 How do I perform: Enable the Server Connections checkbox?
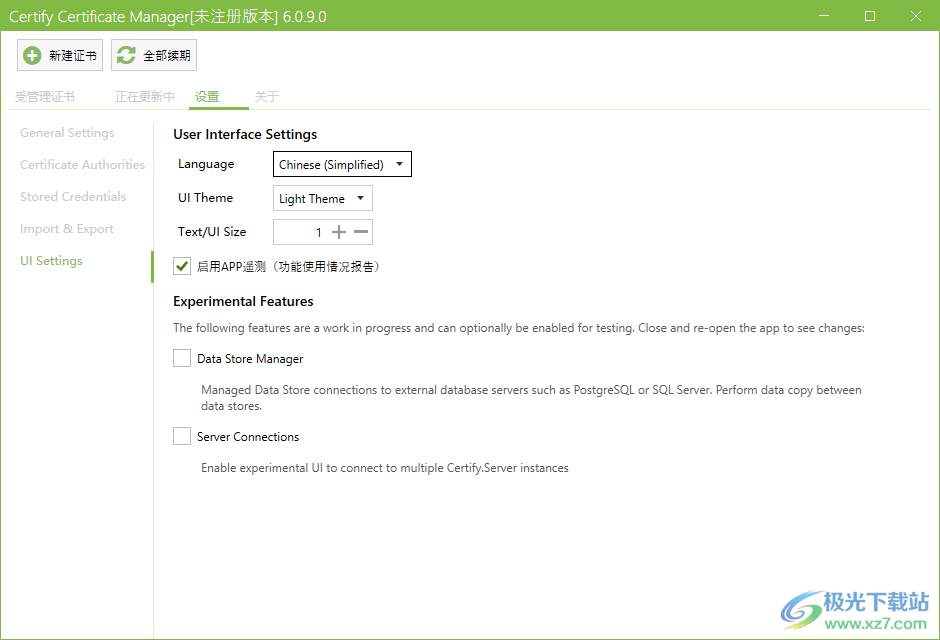point(182,436)
